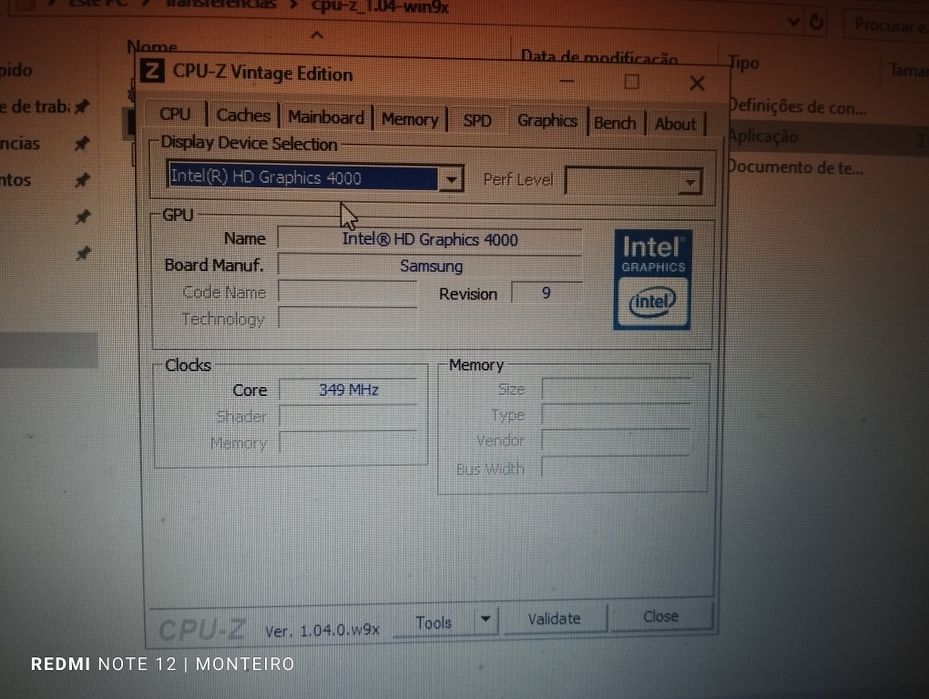Click the Tools button
Image resolution: width=929 pixels, height=699 pixels.
(434, 623)
